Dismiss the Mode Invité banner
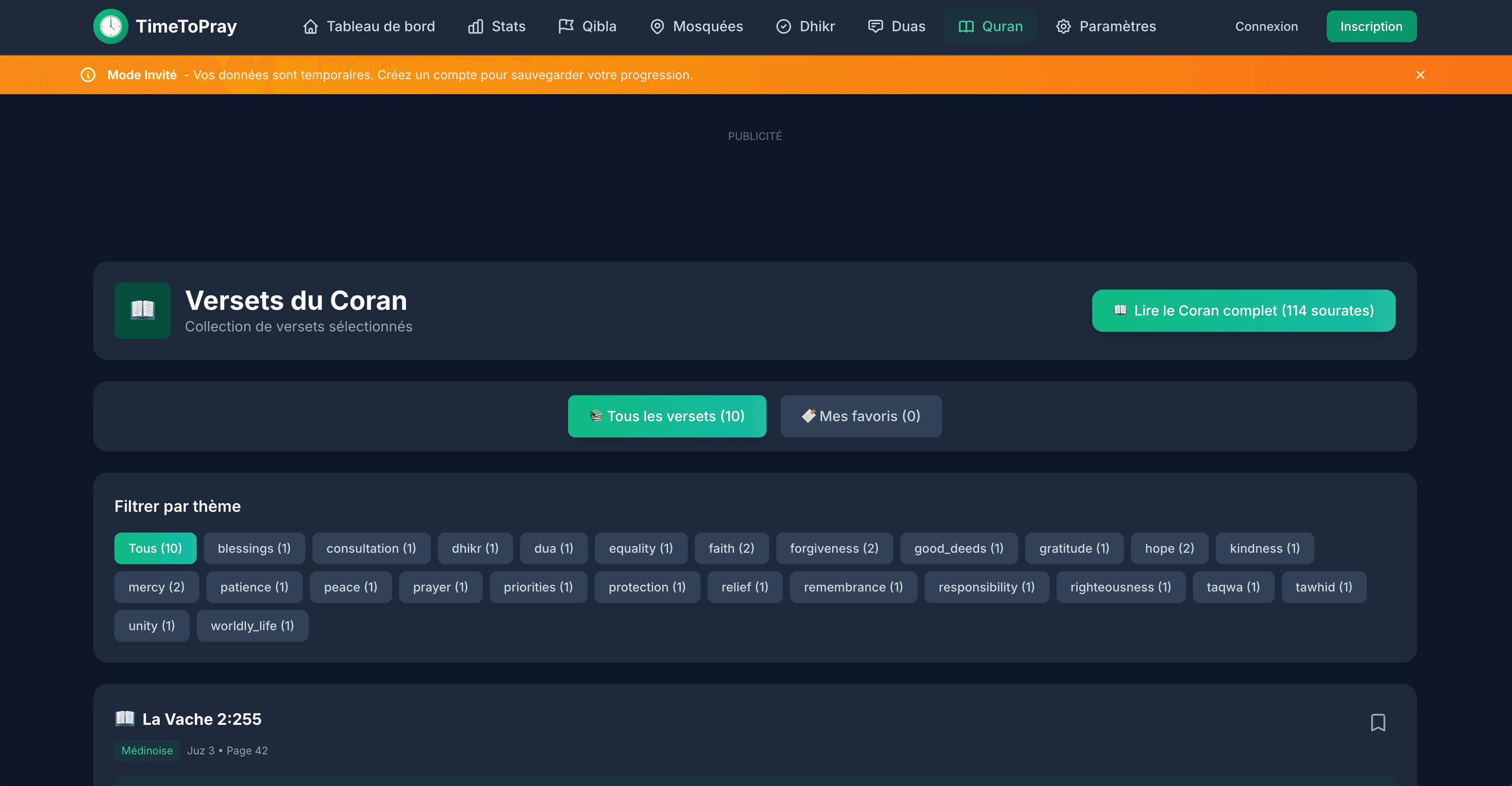 (x=1420, y=74)
